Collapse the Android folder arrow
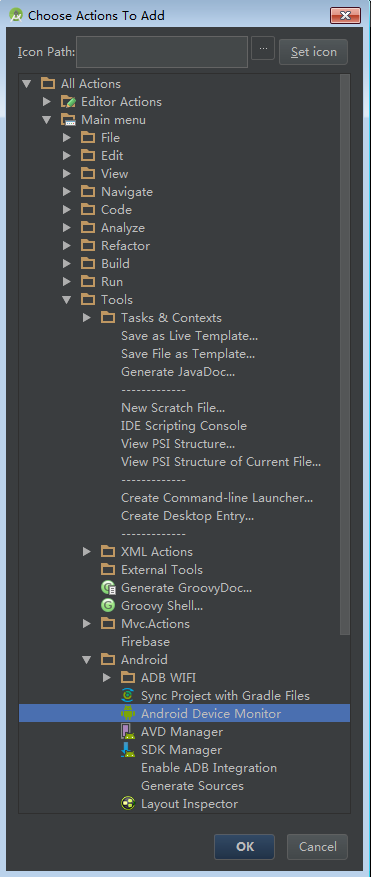 pos(87,660)
